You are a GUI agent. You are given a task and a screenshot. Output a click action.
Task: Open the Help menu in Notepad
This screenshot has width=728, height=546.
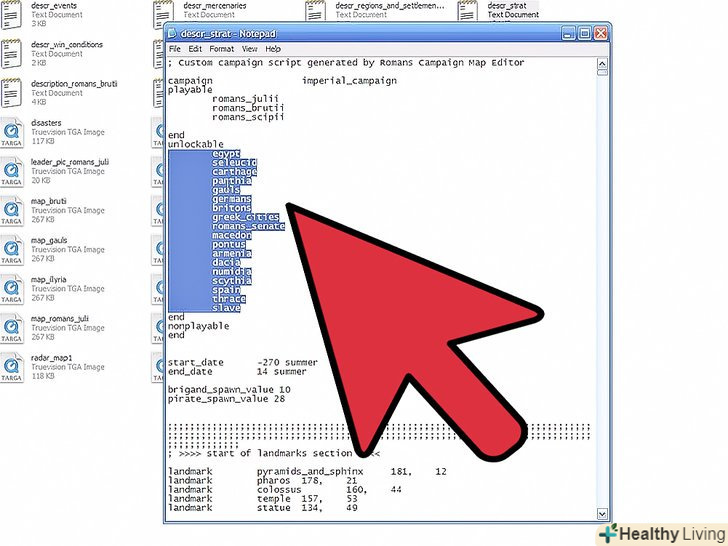pyautogui.click(x=273, y=49)
